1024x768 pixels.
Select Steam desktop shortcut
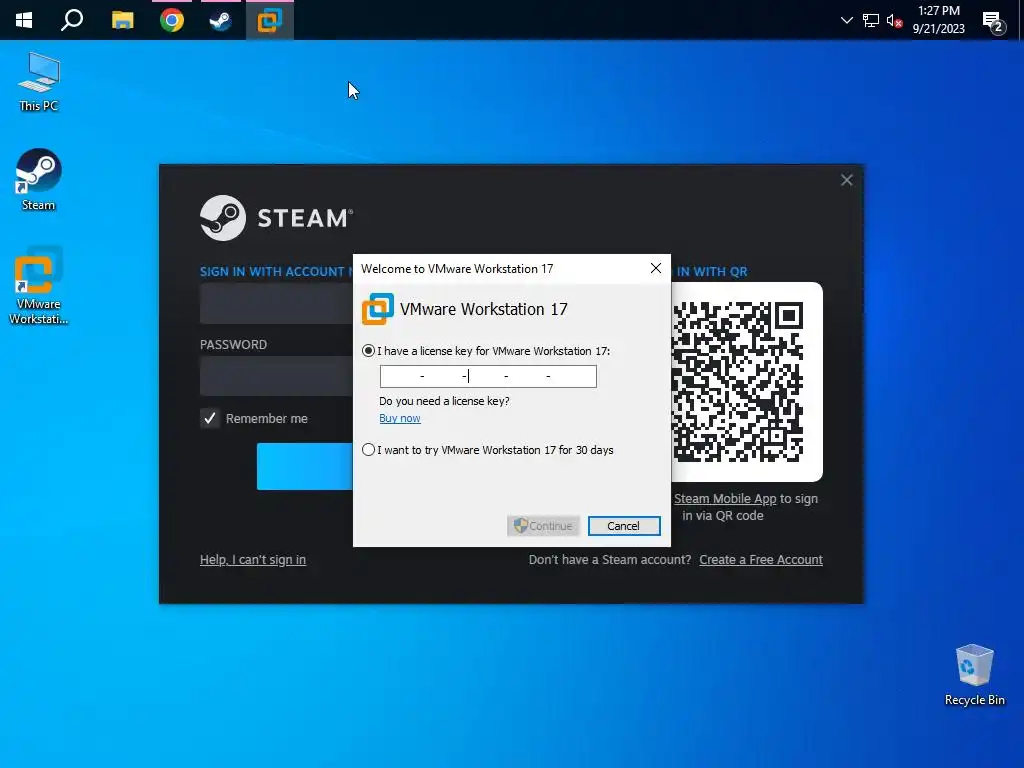pyautogui.click(x=39, y=180)
